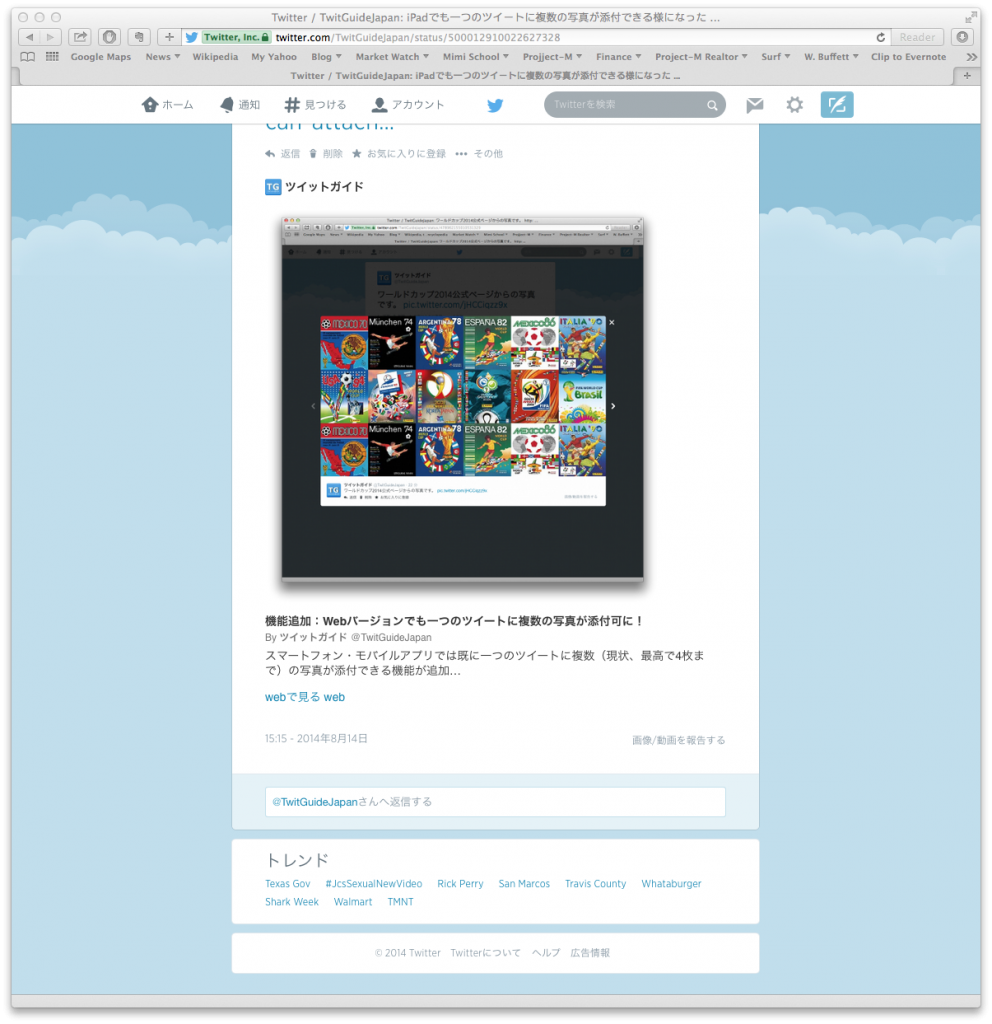Expand the Project-M Realtor bookmarks folder
Viewport: 992px width, 1024px height.
click(701, 57)
